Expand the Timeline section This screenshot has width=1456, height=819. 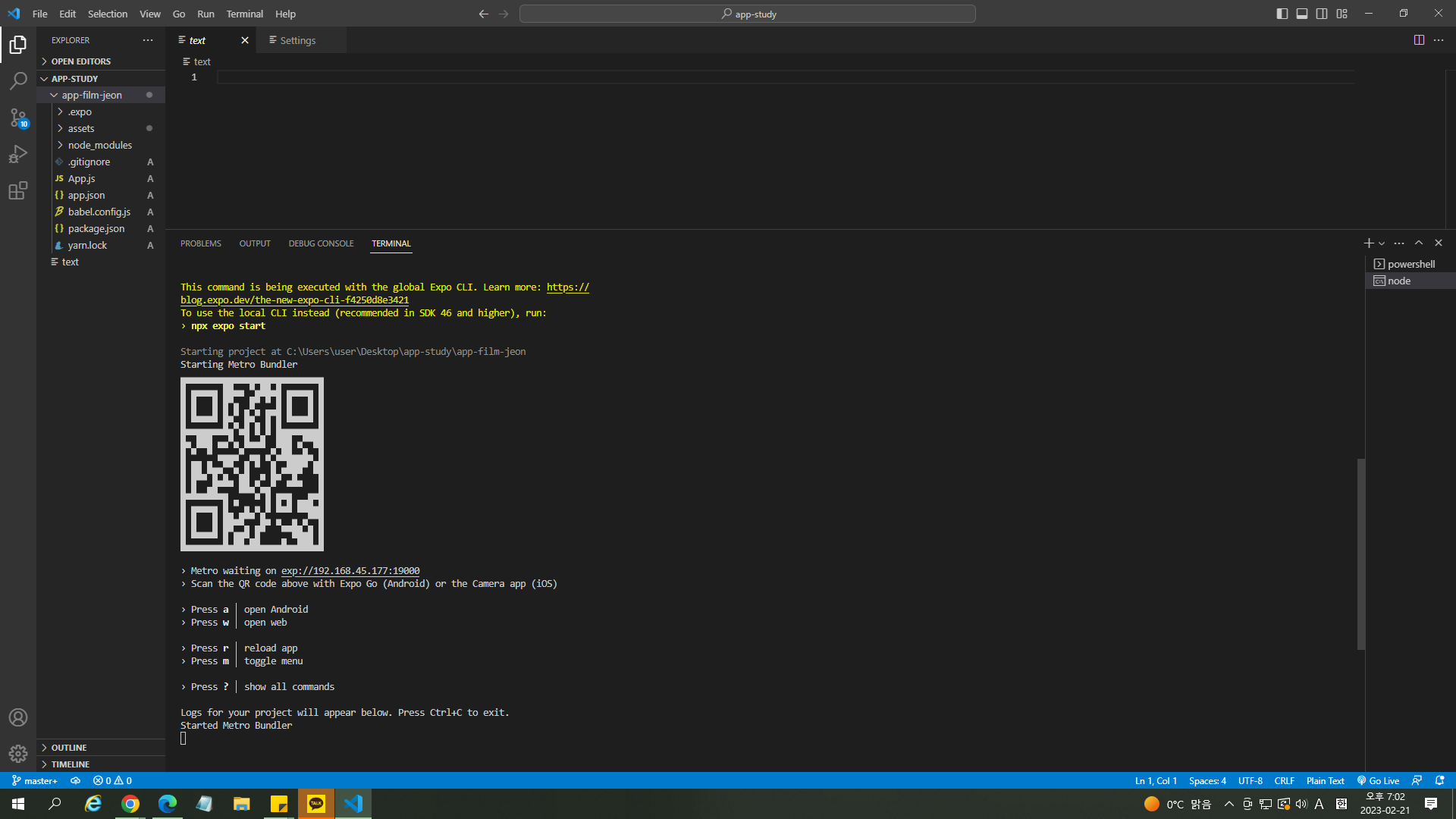(101, 764)
